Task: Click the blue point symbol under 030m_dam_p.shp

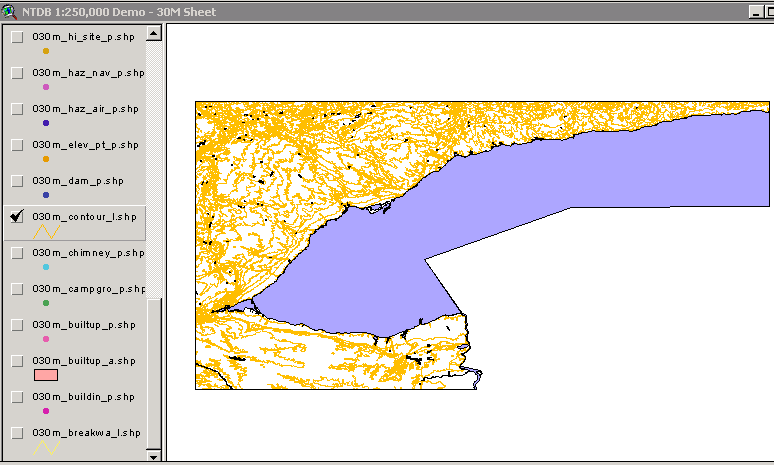Action: coord(46,195)
